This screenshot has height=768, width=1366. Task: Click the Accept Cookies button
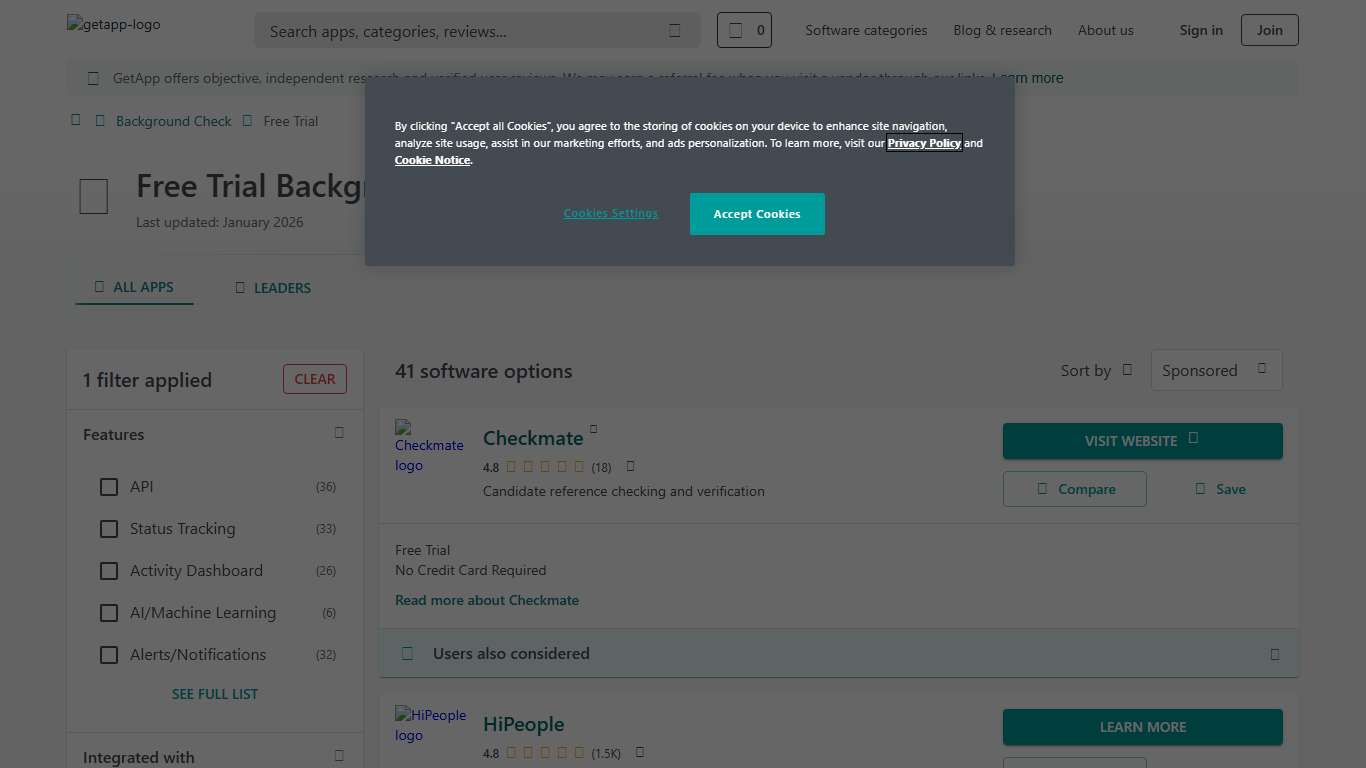757,213
